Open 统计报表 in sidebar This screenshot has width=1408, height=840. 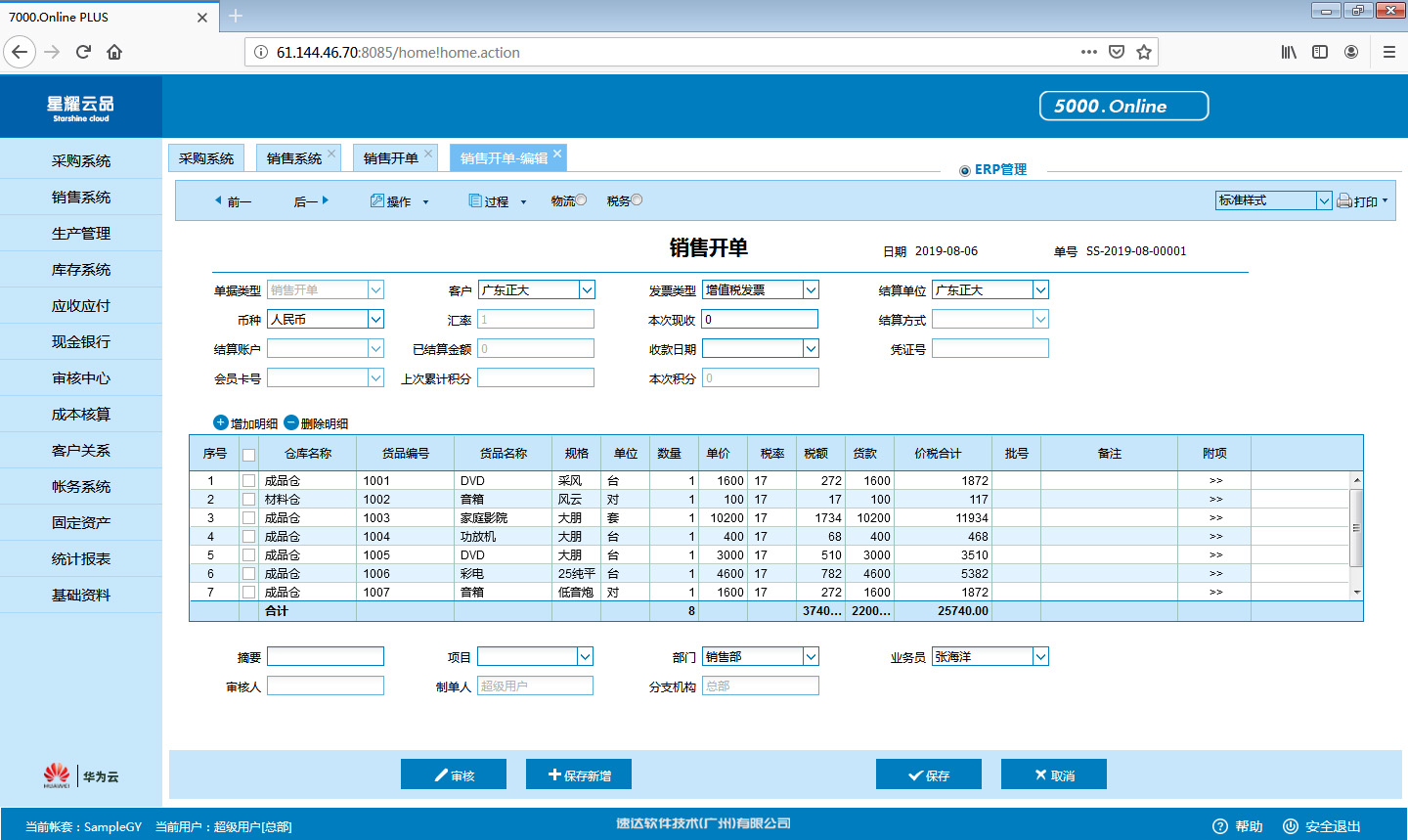click(x=81, y=558)
